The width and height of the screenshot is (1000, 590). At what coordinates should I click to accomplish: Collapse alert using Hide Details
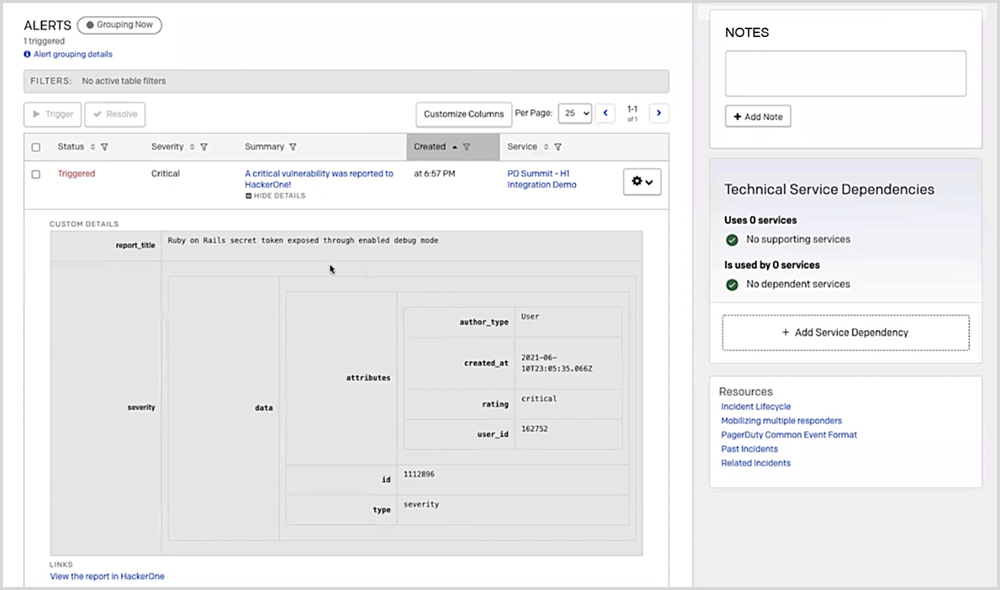click(x=279, y=196)
